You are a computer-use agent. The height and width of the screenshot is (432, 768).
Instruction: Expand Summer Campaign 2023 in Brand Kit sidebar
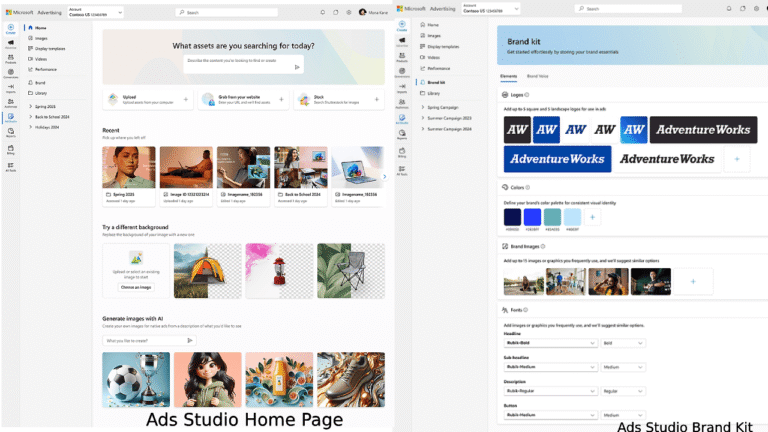tap(423, 118)
